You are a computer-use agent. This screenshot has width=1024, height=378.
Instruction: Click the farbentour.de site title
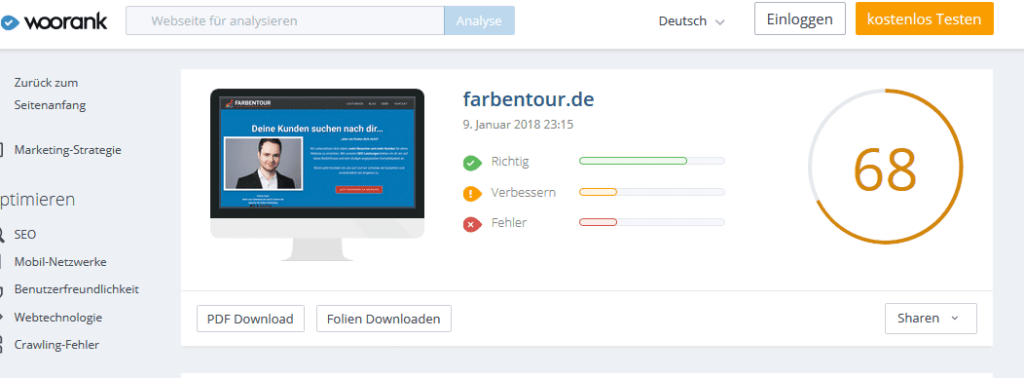tap(528, 100)
